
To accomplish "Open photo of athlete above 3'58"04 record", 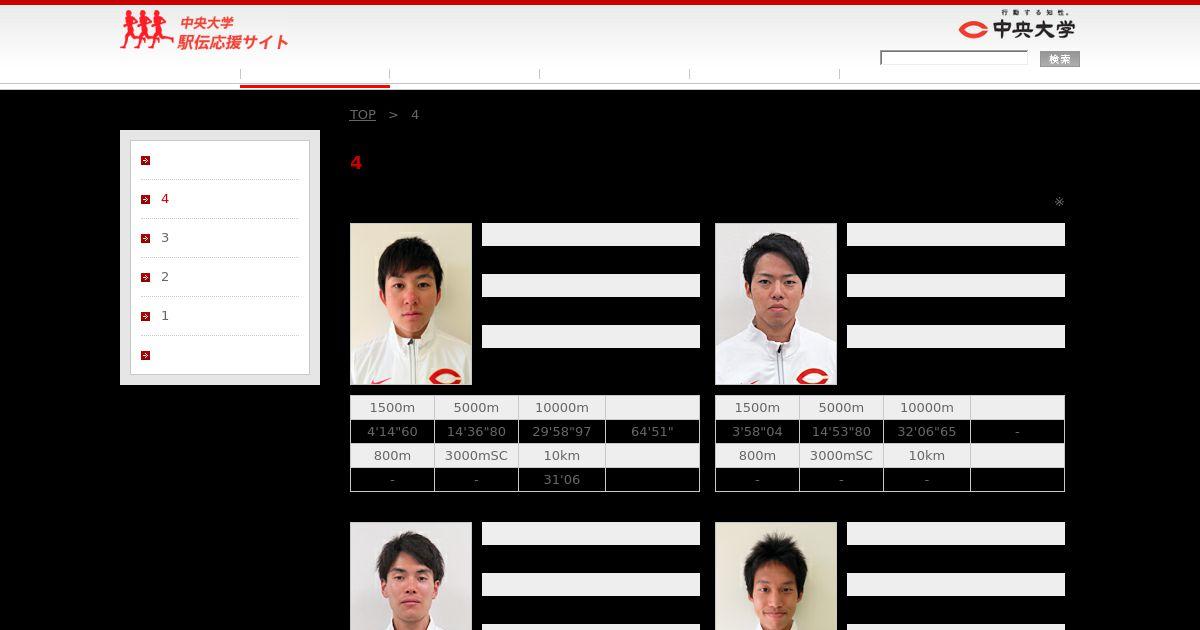I will pyautogui.click(x=776, y=304).
